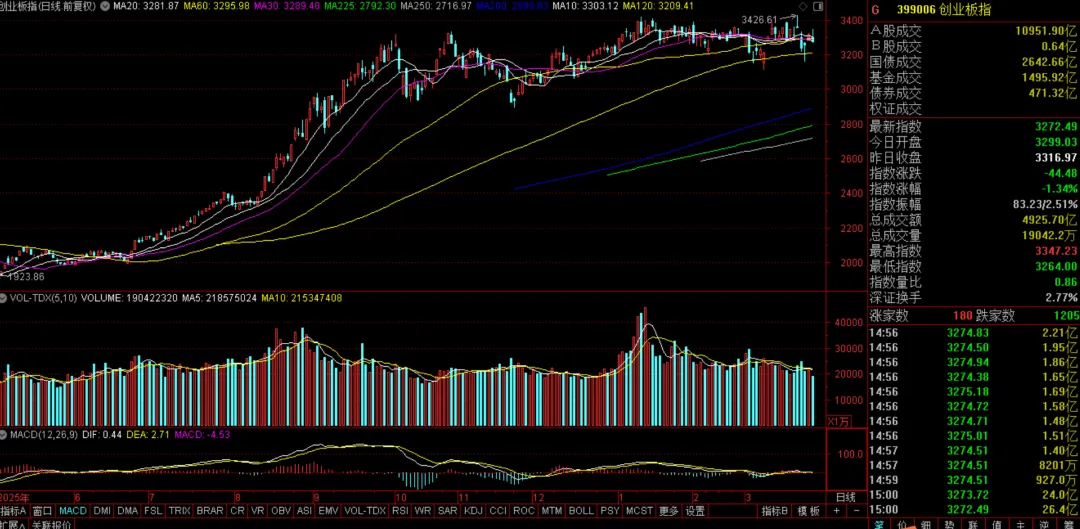Open the 设置 settings button
The image size is (1080, 529).
(695, 510)
